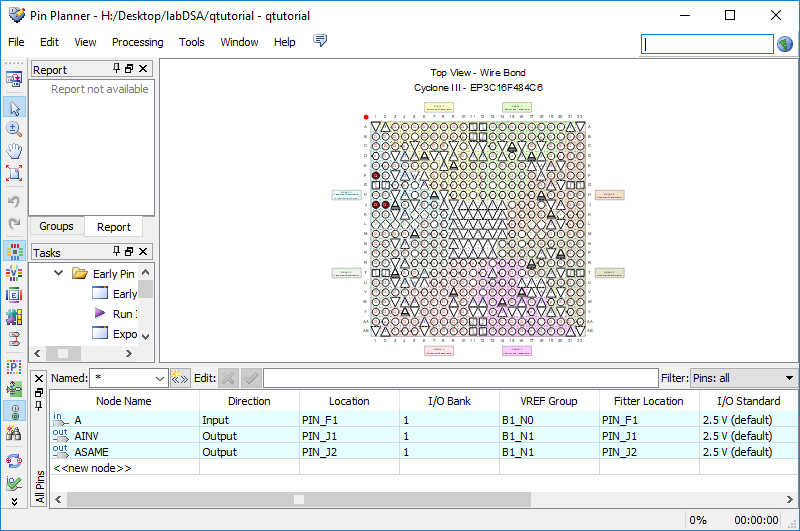This screenshot has height=531, width=800.
Task: Click the Edit accept checkmark button
Action: 251,378
